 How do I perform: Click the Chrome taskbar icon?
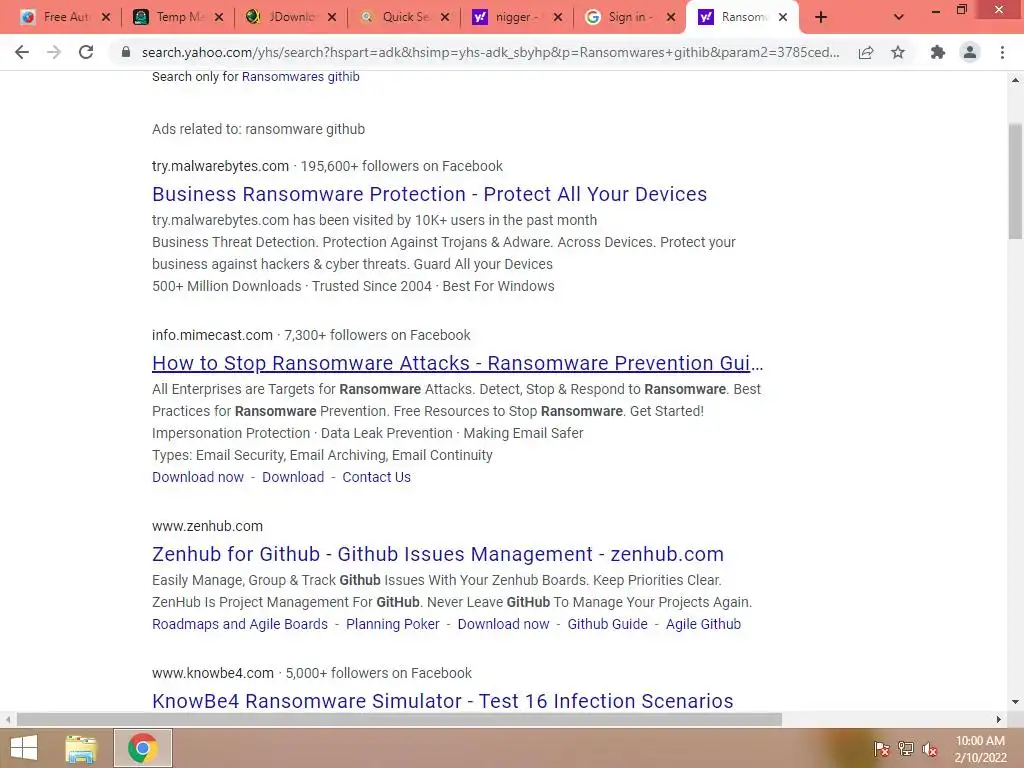click(142, 748)
